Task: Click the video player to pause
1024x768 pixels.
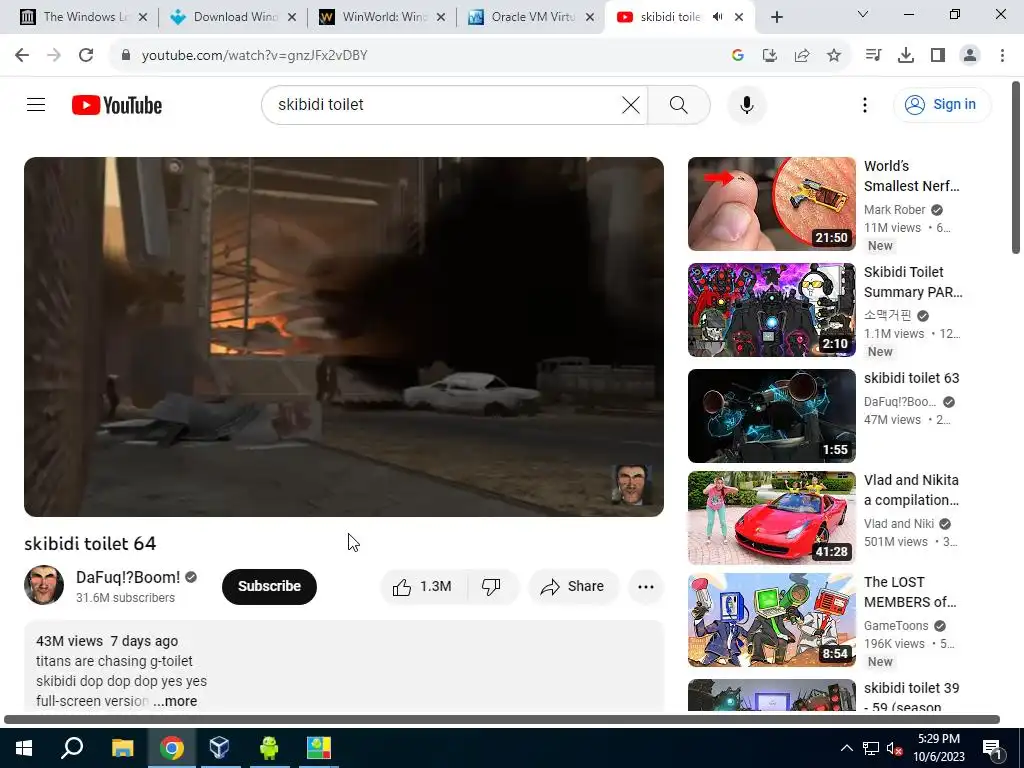Action: coord(344,336)
